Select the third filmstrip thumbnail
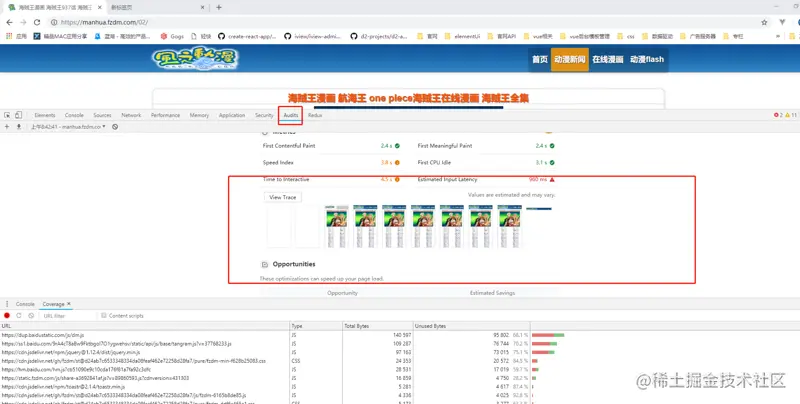The width and height of the screenshot is (800, 404). (336, 226)
